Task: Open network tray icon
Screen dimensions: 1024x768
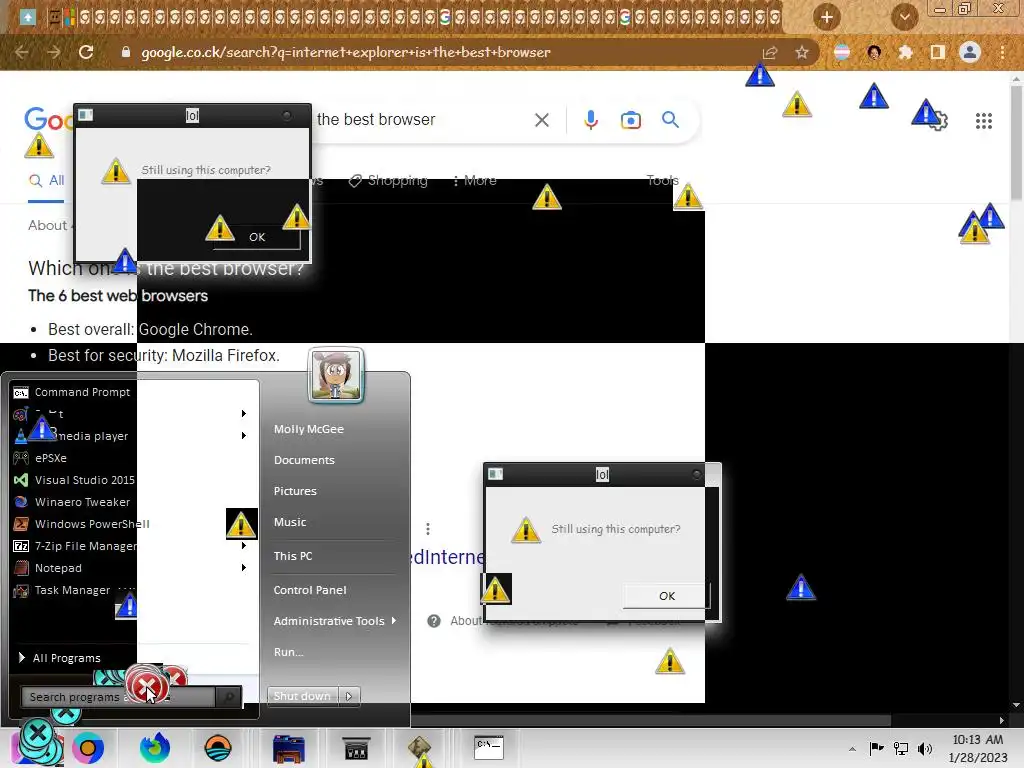Action: coord(901,748)
